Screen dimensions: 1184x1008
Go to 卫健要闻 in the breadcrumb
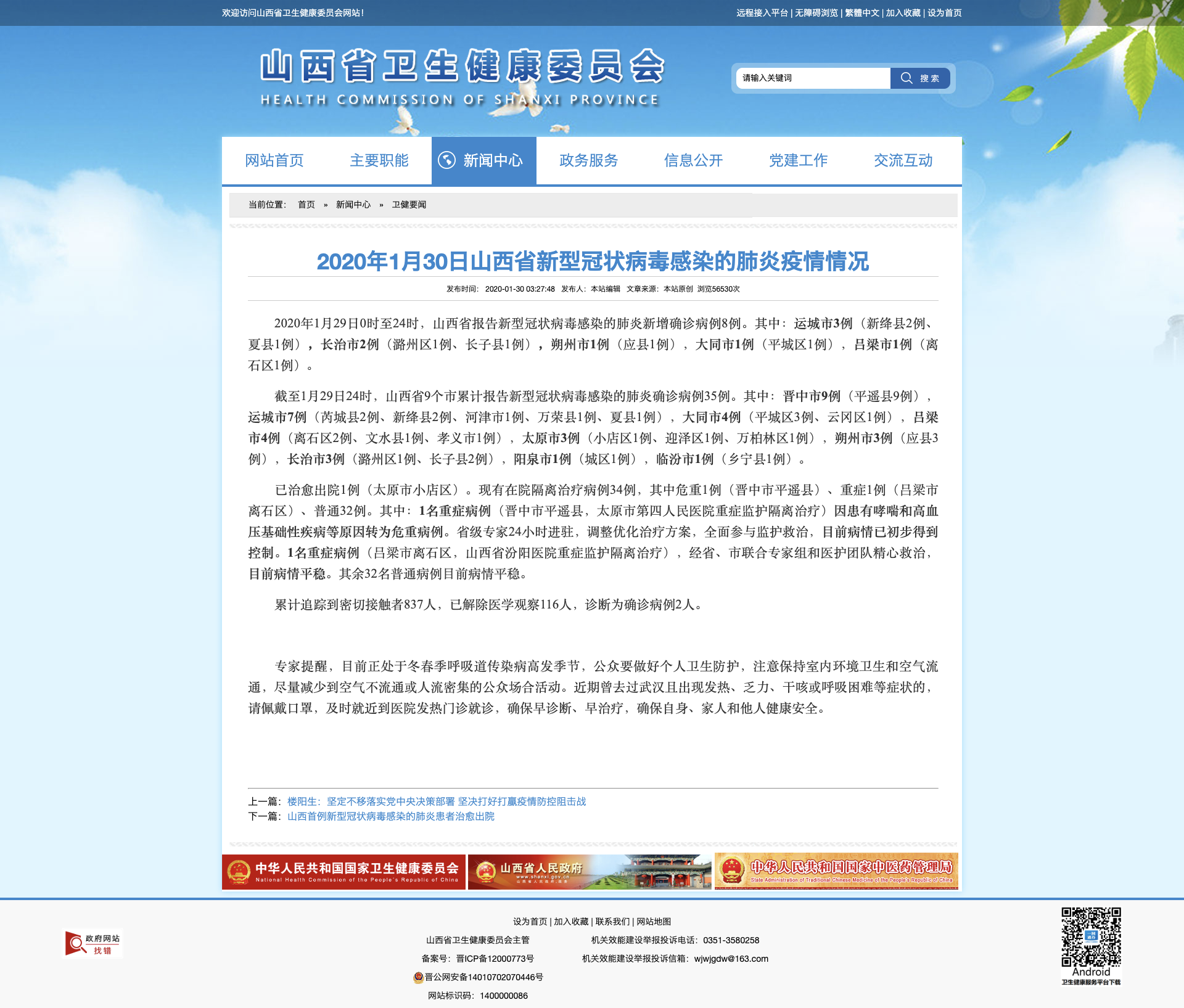pyautogui.click(x=409, y=205)
